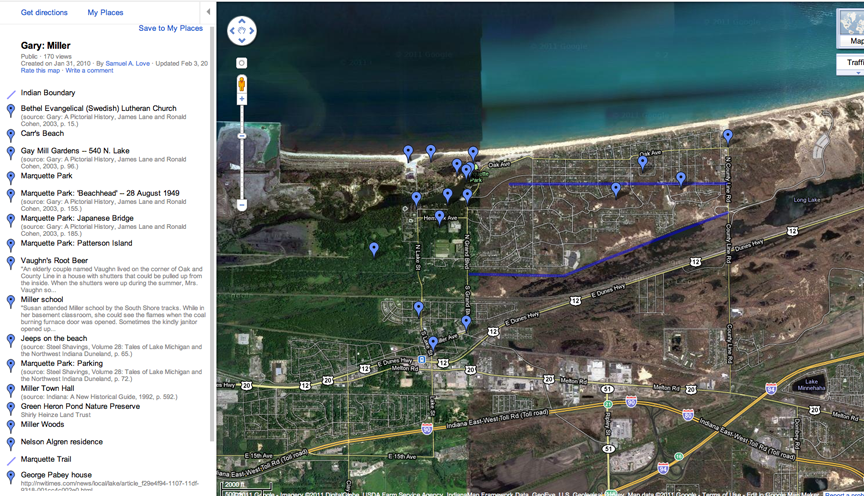Click the Save to My Places link
The height and width of the screenshot is (496, 864).
click(x=170, y=28)
